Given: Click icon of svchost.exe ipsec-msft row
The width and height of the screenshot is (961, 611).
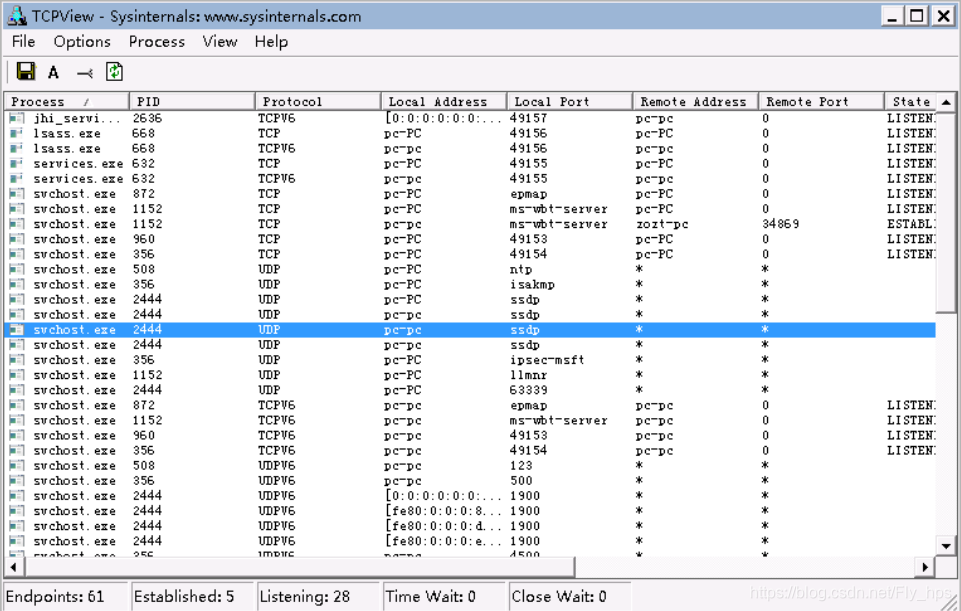Looking at the screenshot, I should click(17, 360).
